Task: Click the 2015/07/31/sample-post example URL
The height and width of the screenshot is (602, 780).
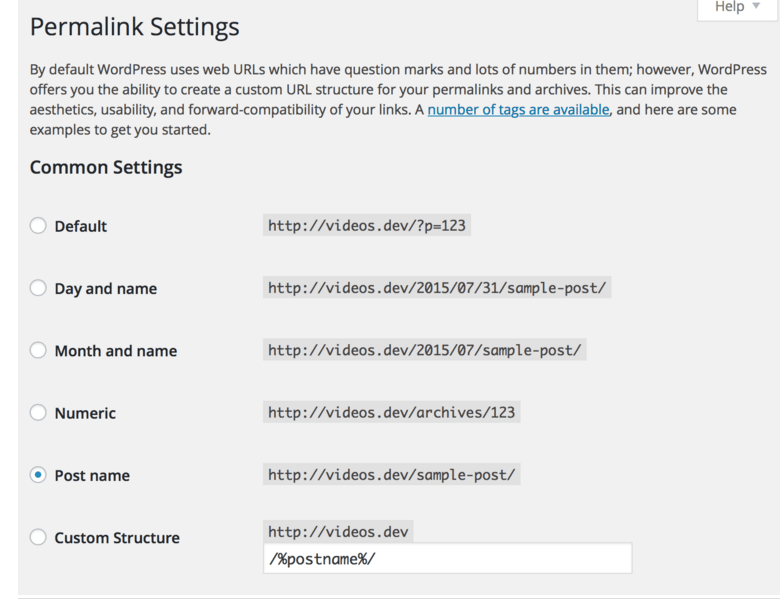Action: pos(437,288)
